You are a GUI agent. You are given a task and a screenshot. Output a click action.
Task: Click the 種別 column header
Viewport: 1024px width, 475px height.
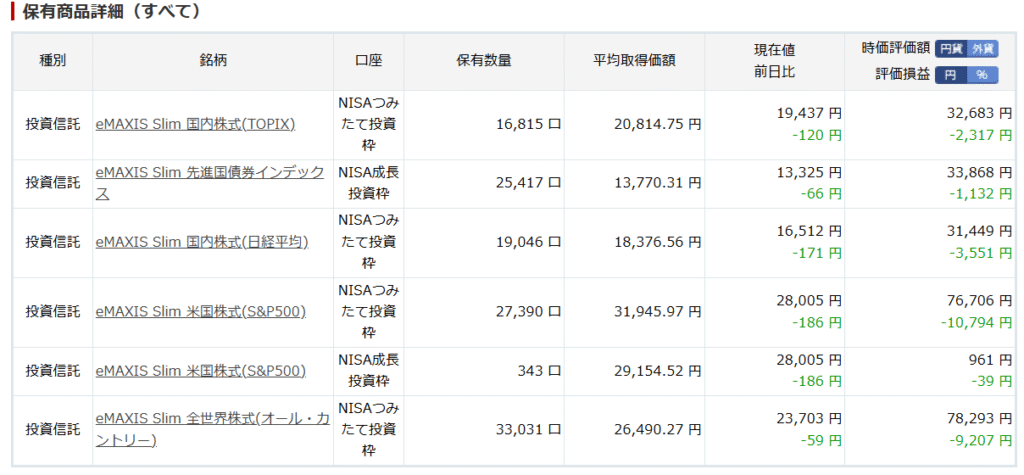click(x=52, y=61)
